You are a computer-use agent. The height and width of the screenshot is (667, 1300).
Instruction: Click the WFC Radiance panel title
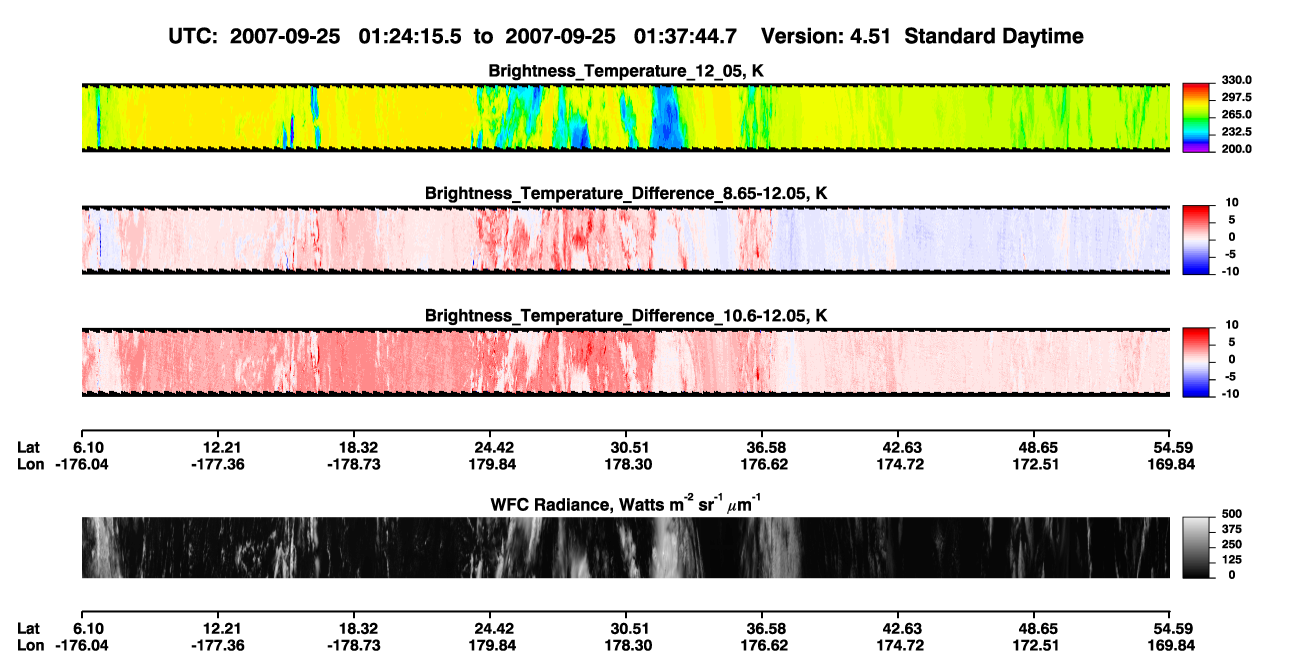point(626,503)
